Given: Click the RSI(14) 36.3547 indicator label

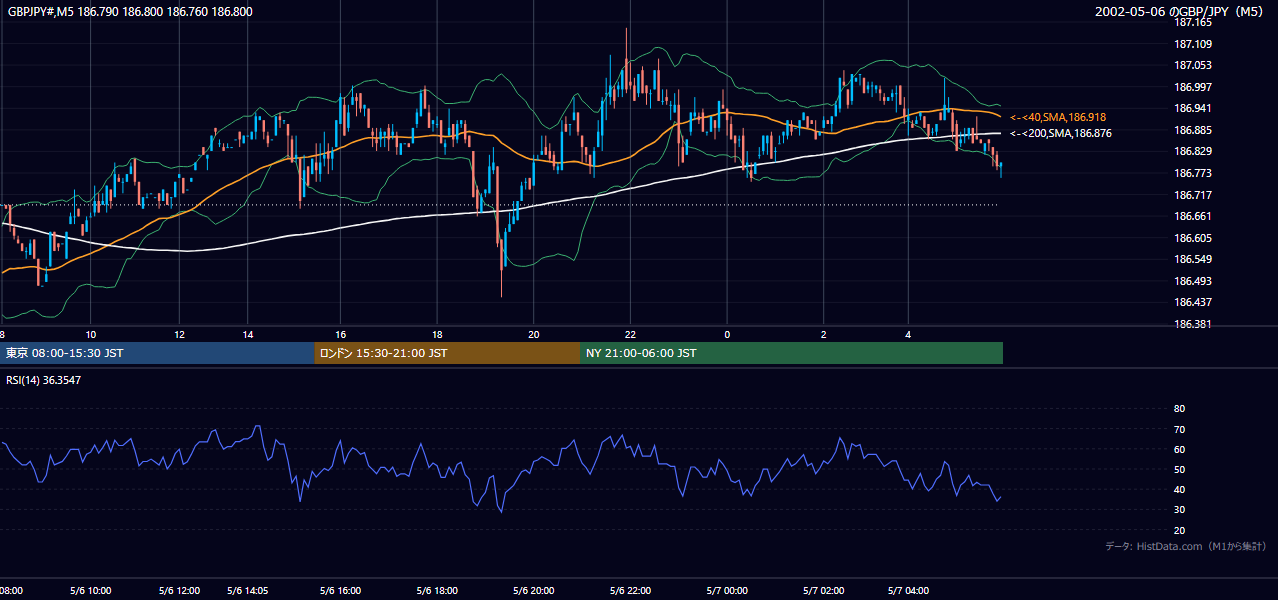Looking at the screenshot, I should click(x=44, y=379).
